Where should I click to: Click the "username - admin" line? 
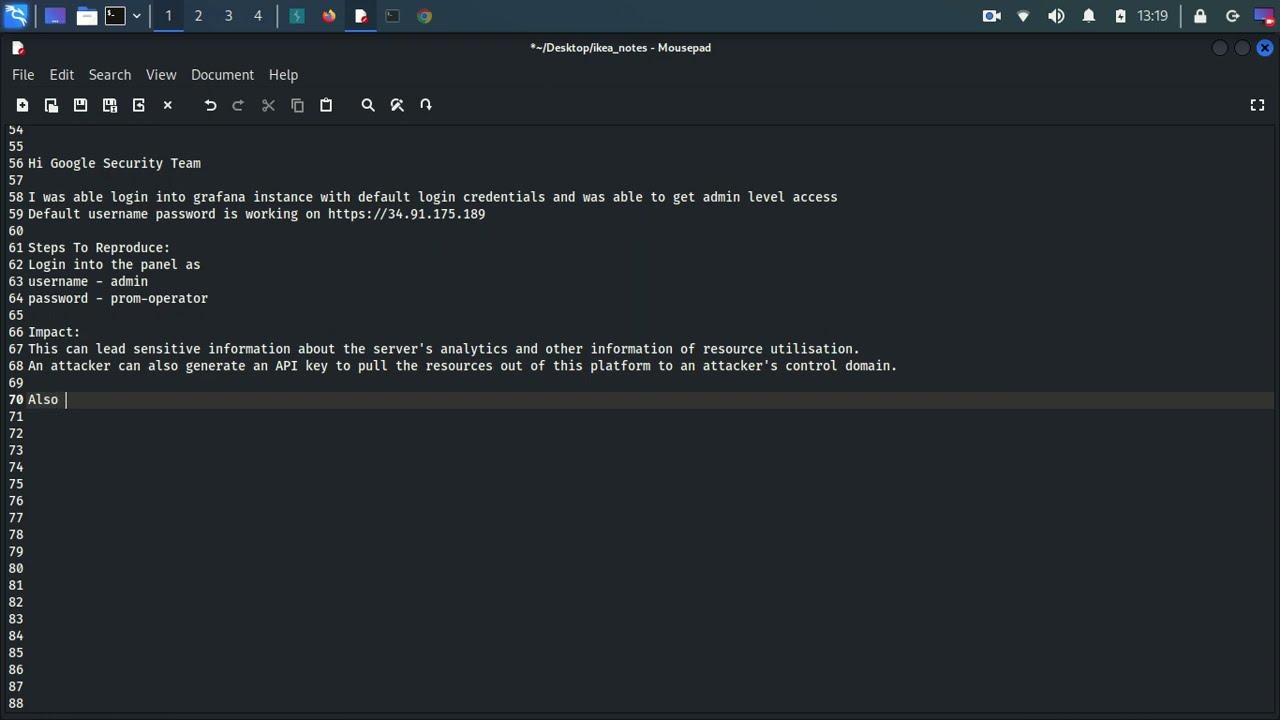(x=88, y=282)
